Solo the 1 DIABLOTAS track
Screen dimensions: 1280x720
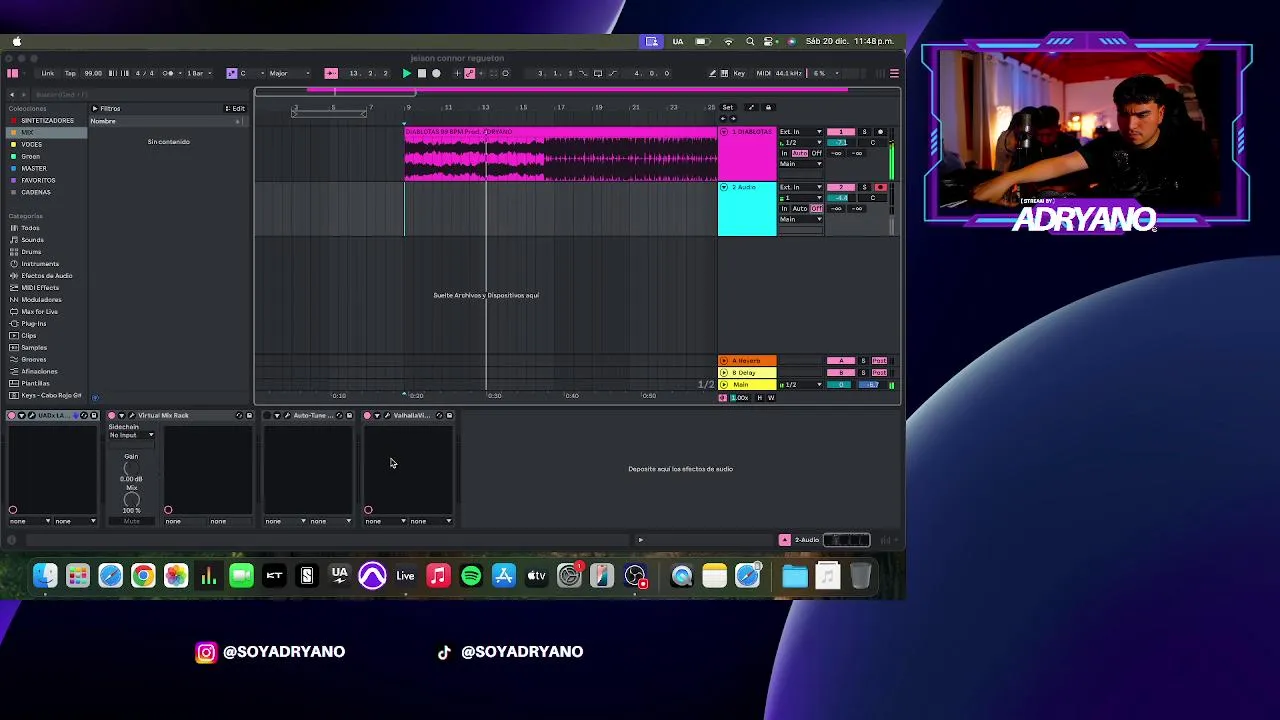(864, 132)
